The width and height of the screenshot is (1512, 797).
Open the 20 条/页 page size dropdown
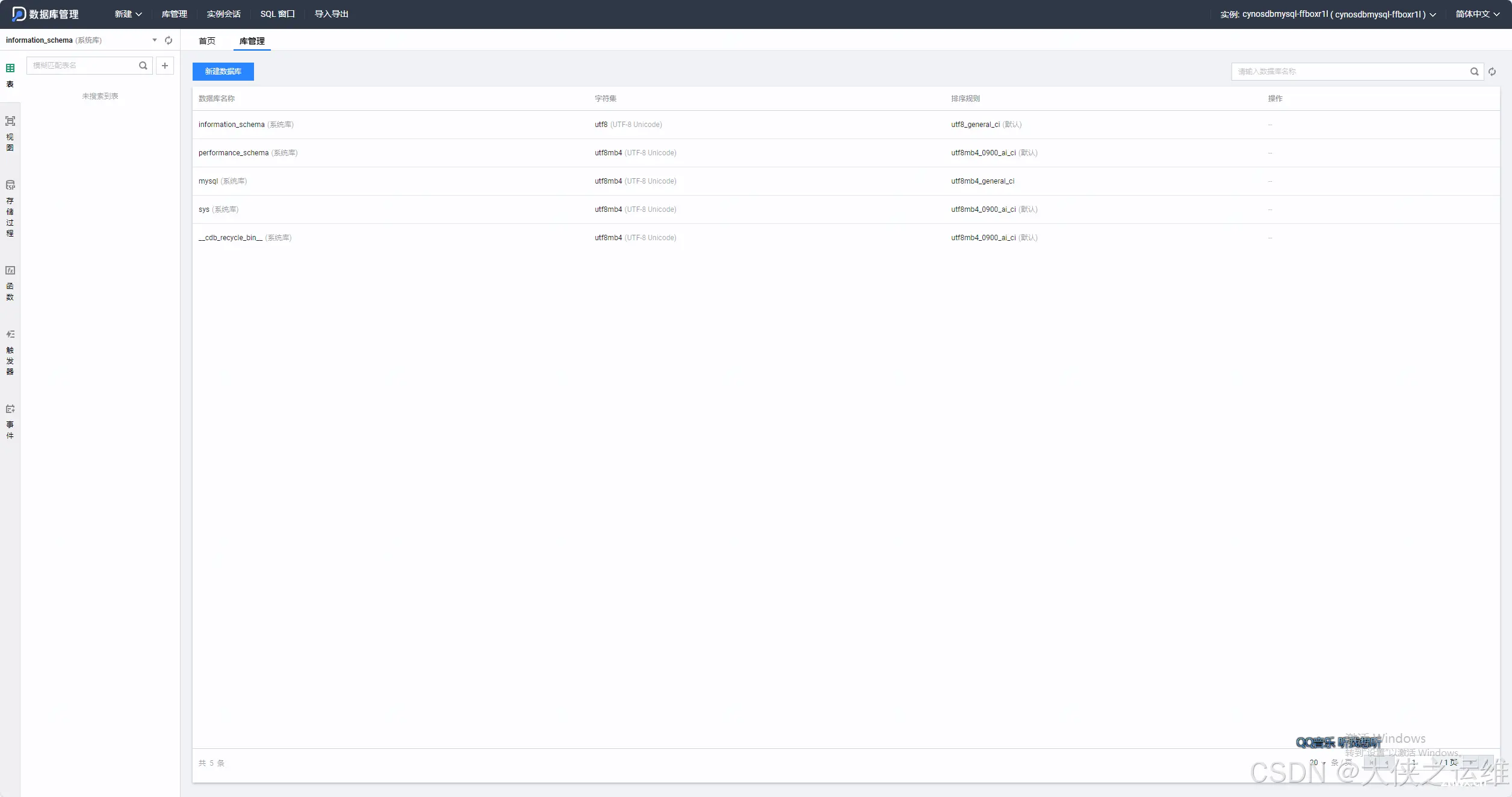pos(1318,763)
